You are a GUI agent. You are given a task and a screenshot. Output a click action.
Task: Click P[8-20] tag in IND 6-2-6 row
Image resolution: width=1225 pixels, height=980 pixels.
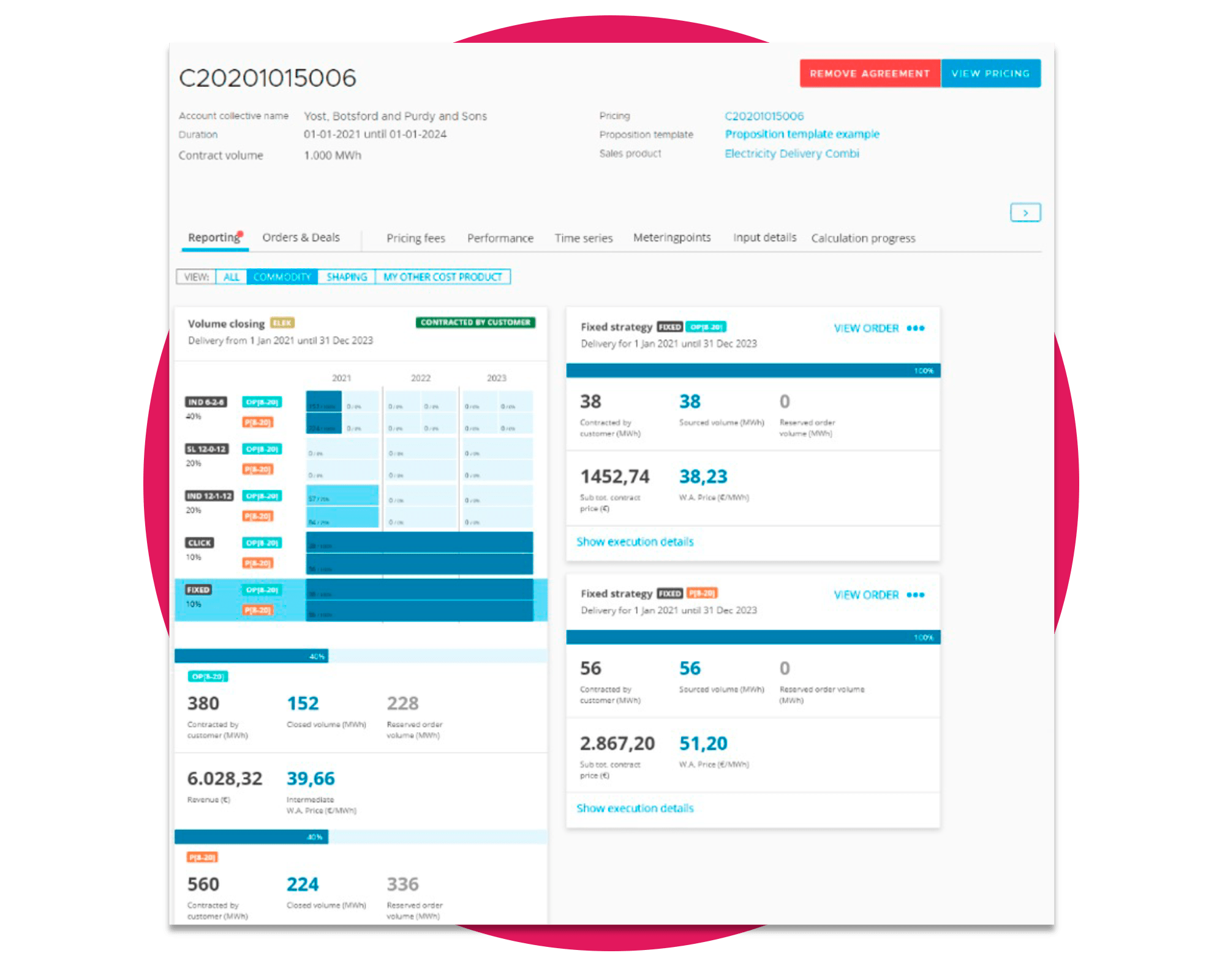pyautogui.click(x=258, y=423)
